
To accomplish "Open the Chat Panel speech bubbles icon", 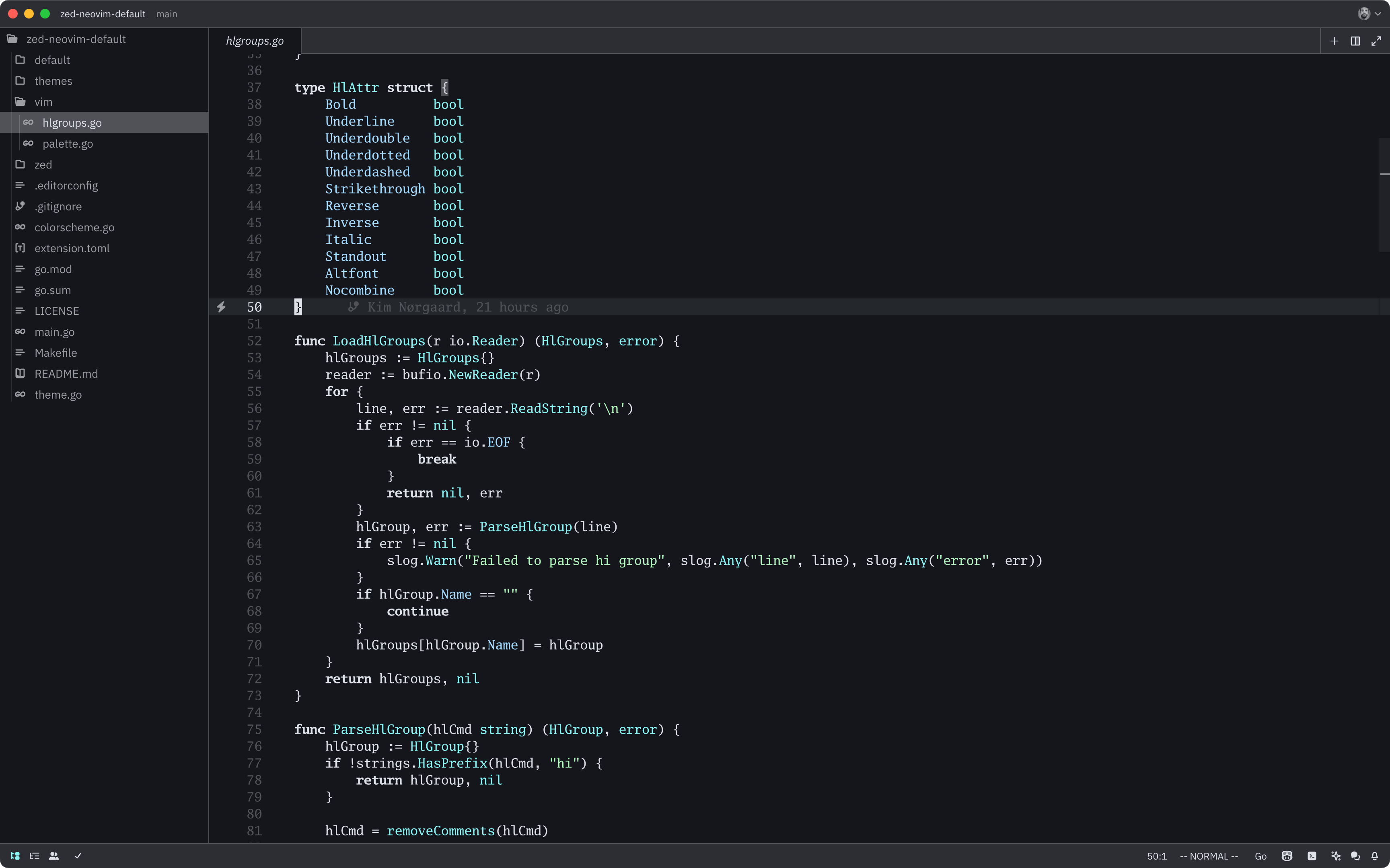I will click(1355, 856).
